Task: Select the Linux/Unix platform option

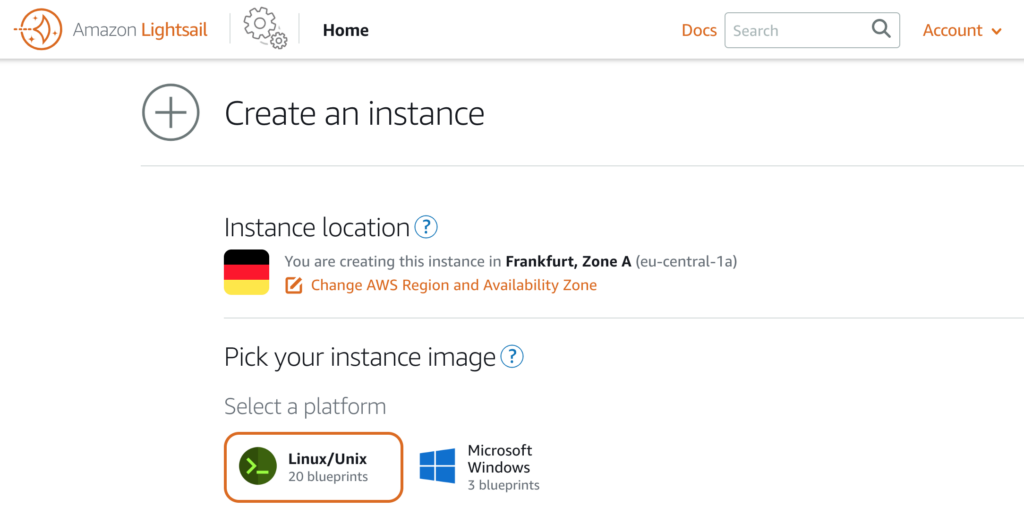Action: pos(313,467)
